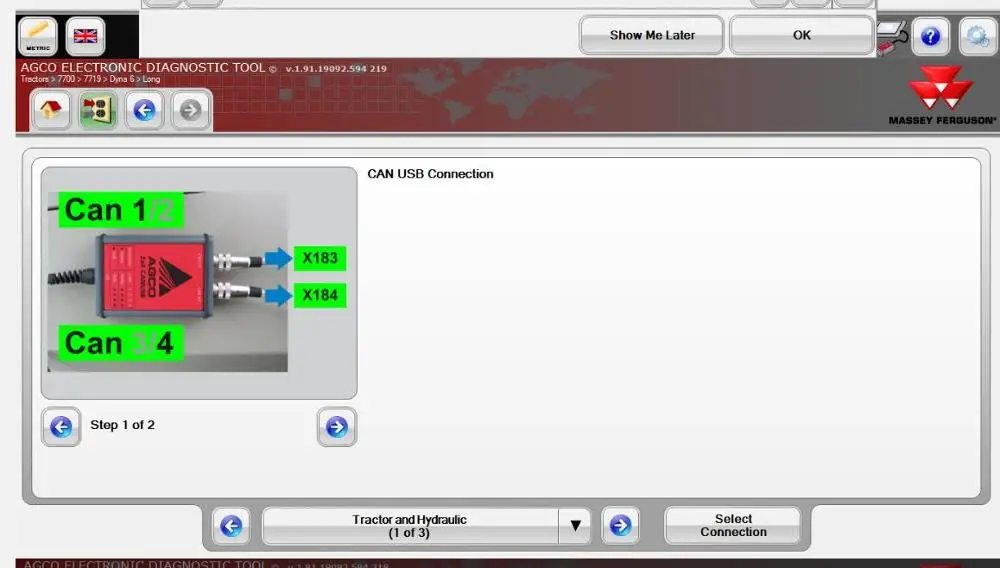Click the Step 1 of 2 label
1000x568 pixels.
pyautogui.click(x=122, y=425)
